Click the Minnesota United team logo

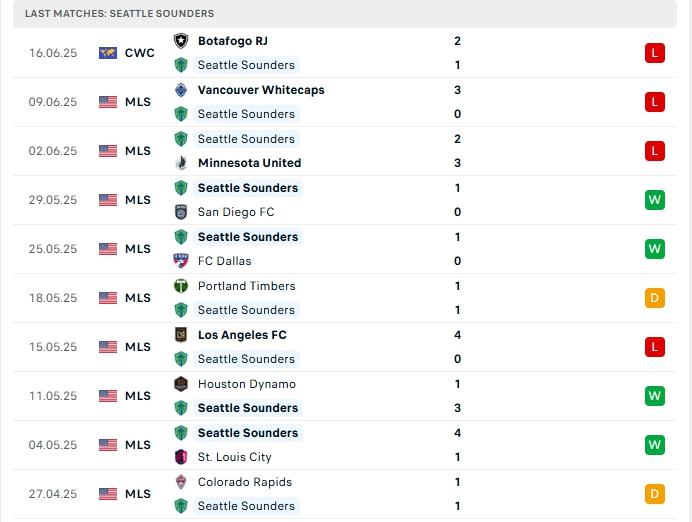pos(181,163)
